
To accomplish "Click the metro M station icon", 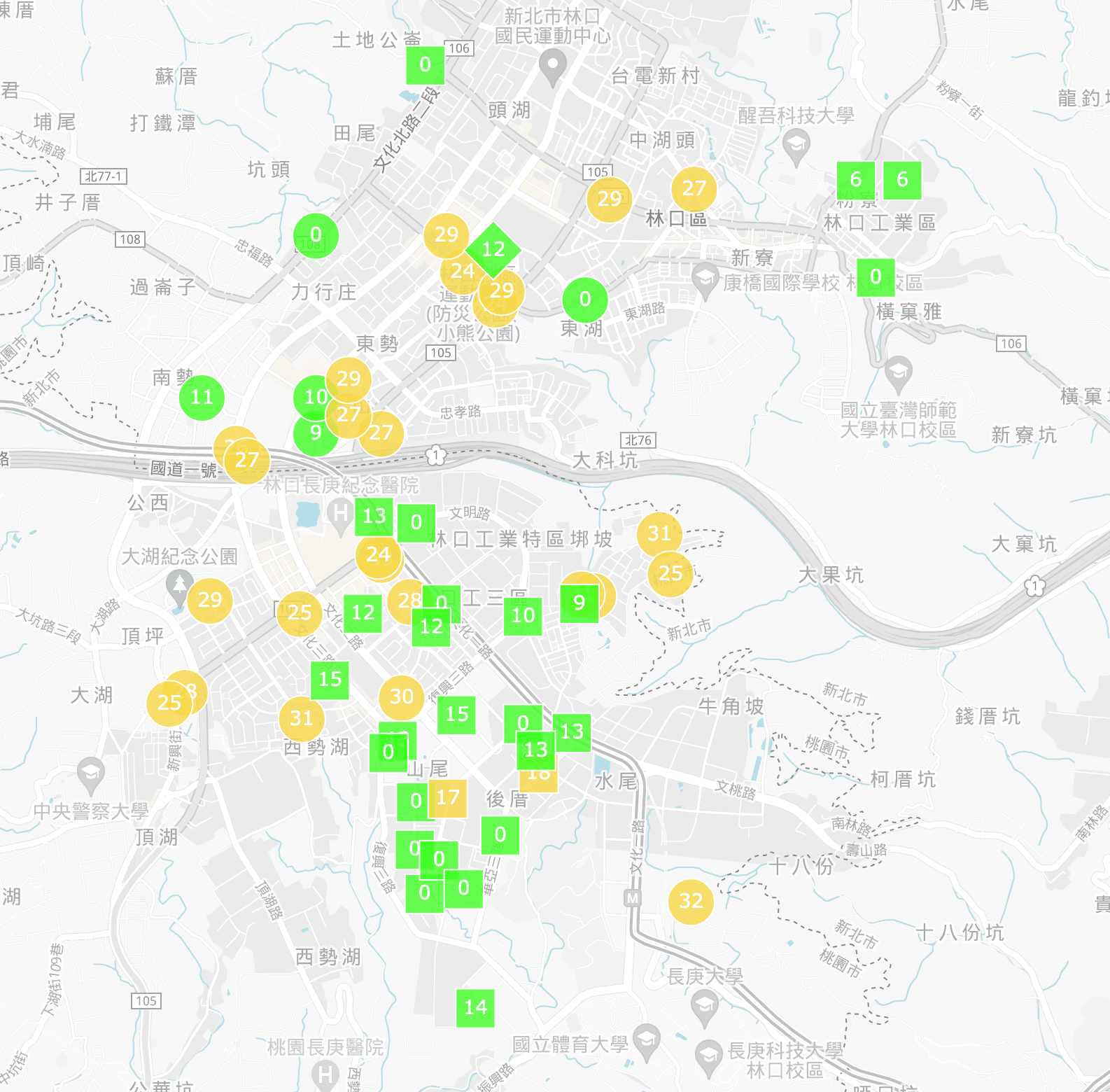I will (633, 898).
